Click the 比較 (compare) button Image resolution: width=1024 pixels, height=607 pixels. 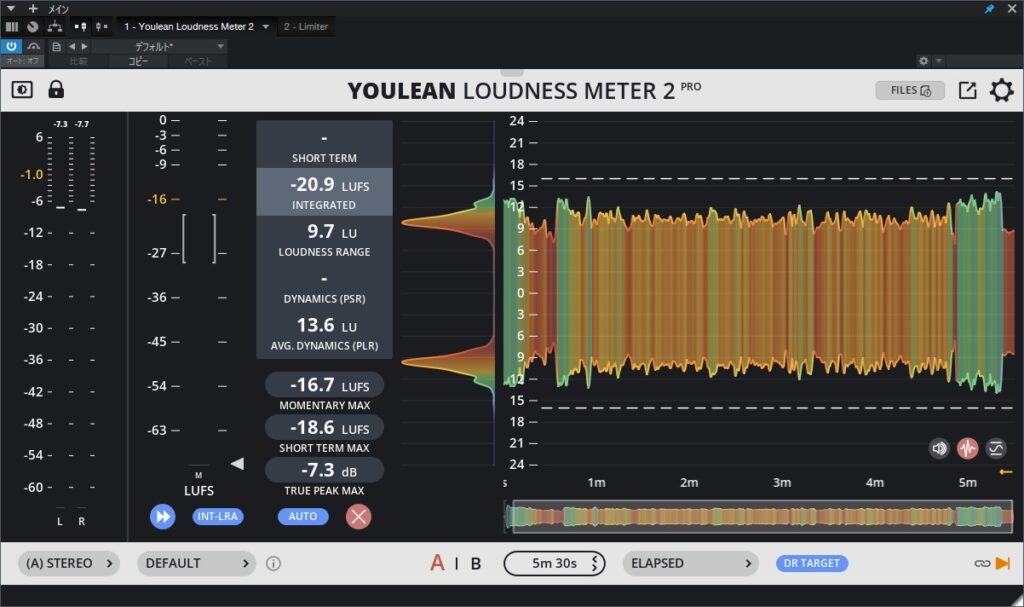coord(78,61)
